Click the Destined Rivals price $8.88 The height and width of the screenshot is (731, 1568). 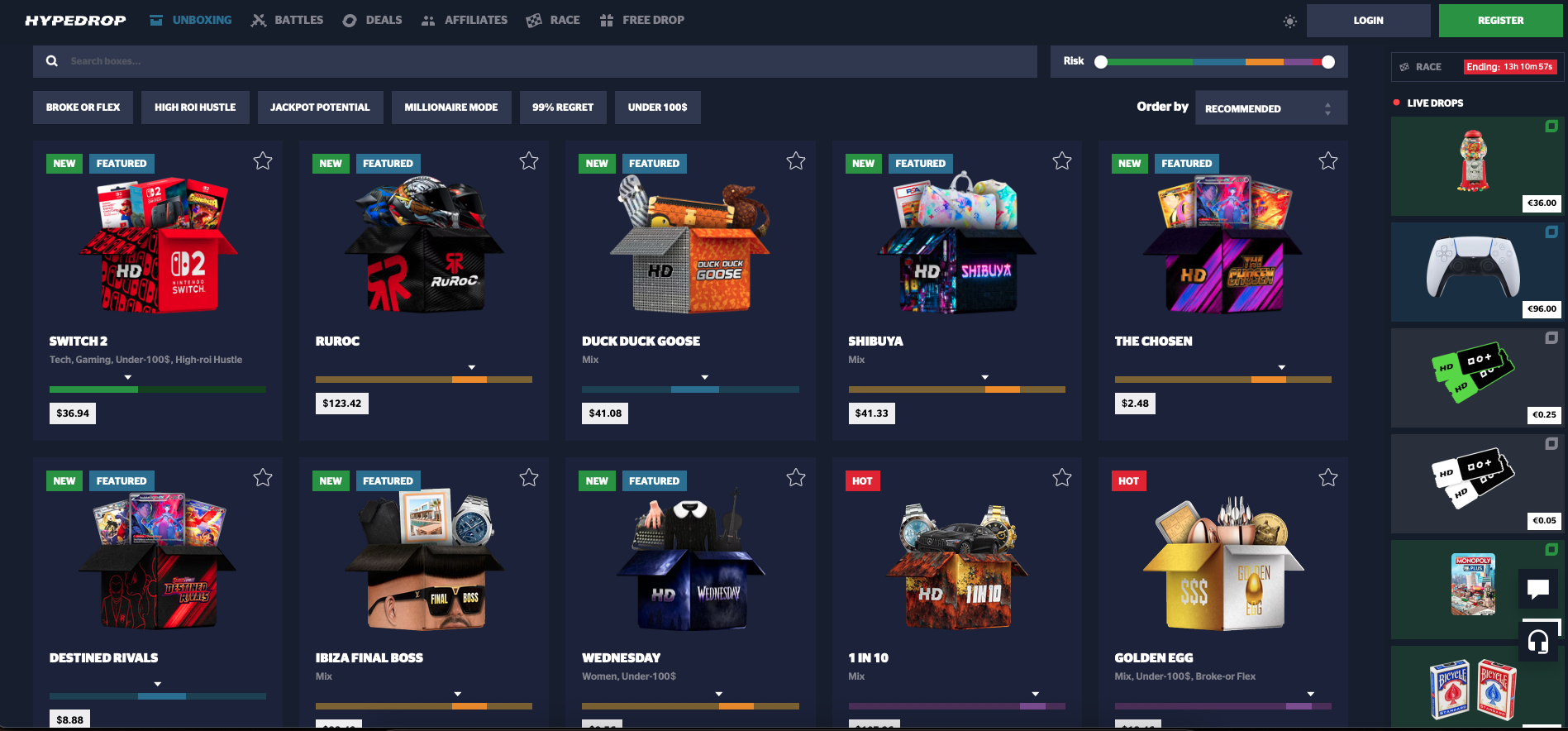coord(70,719)
